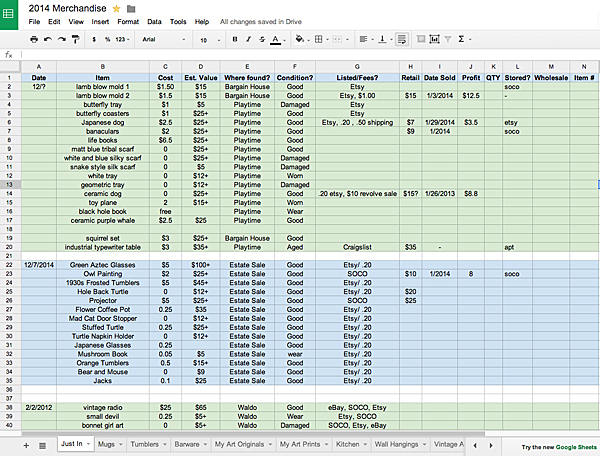The image size is (600, 456).
Task: Switch to the Kitchen sheet tab
Action: 347,444
